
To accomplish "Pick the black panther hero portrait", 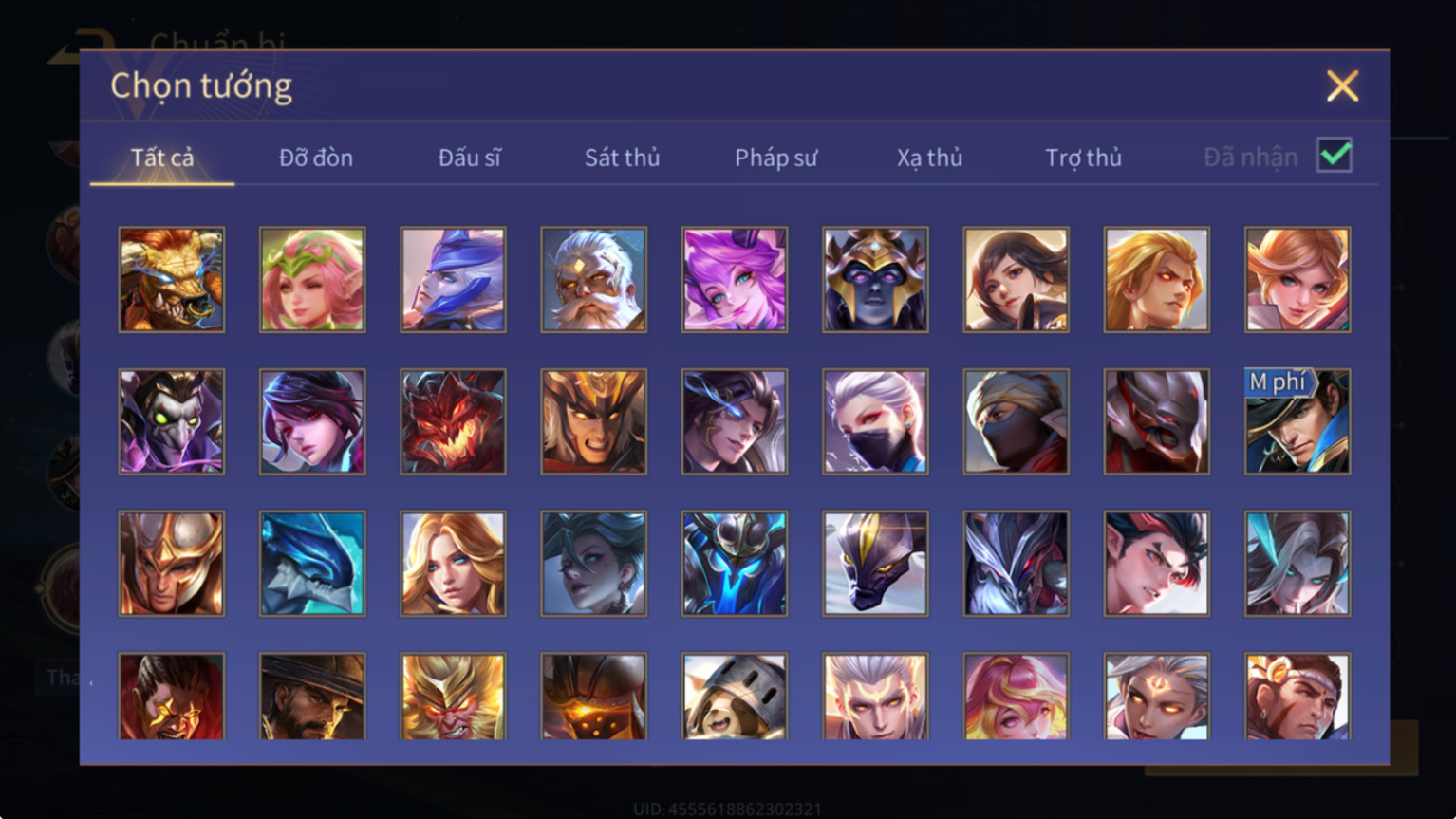I will [x=875, y=564].
